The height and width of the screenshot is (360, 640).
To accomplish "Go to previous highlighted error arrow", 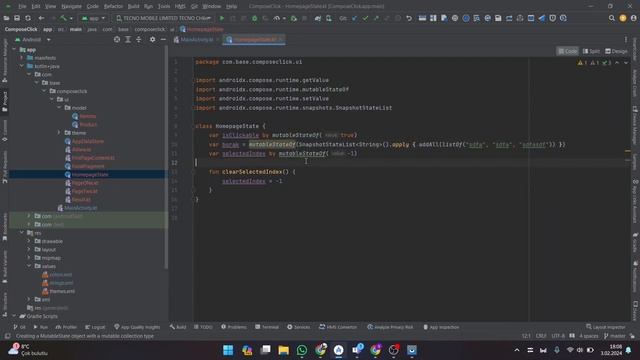I will [x=617, y=63].
